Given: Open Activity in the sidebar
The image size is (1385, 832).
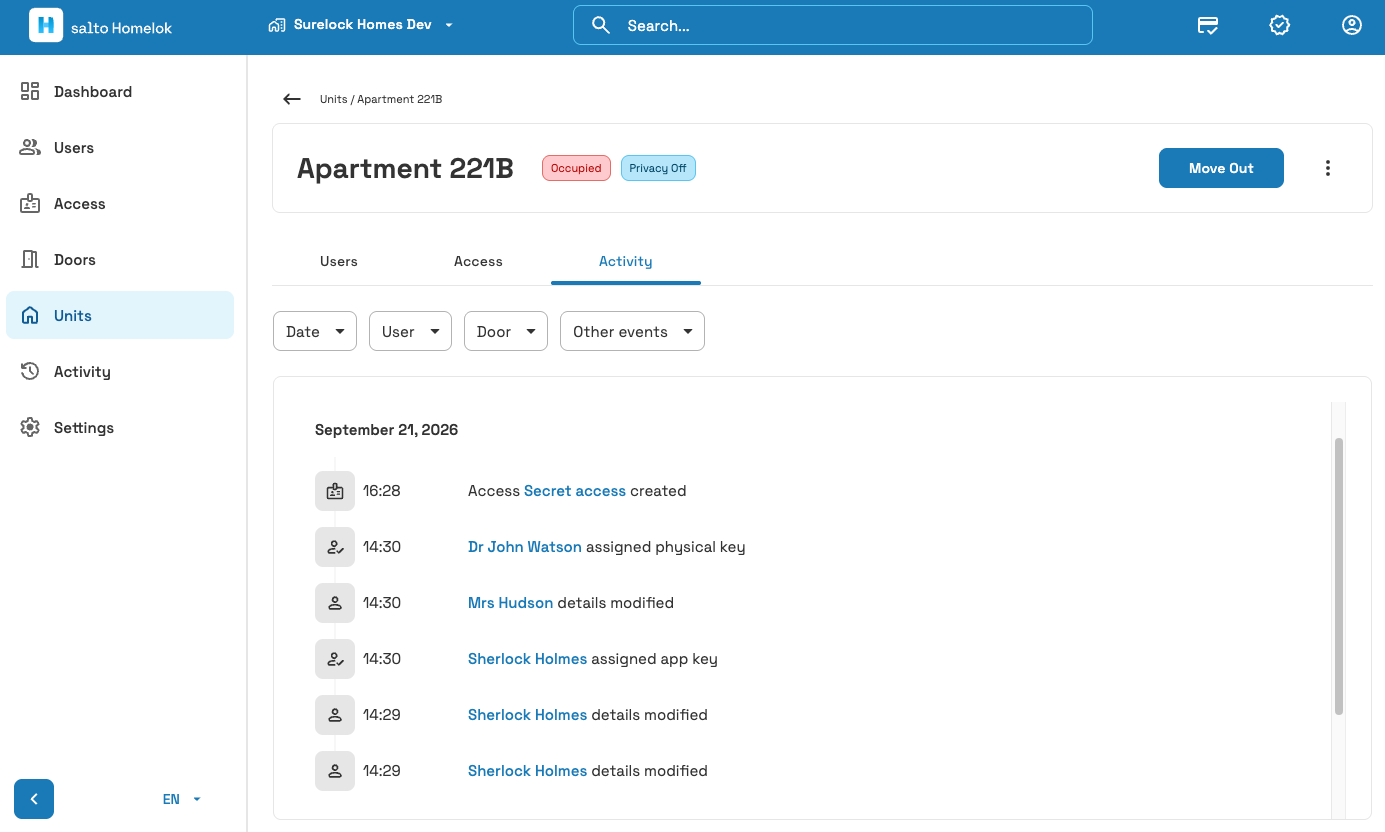Looking at the screenshot, I should [120, 372].
